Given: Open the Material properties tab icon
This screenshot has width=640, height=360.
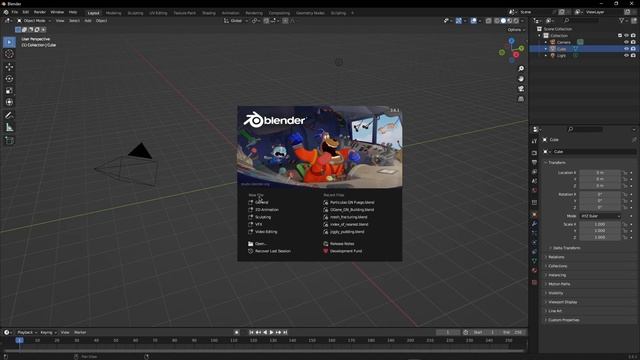Looking at the screenshot, I should pyautogui.click(x=534, y=271).
